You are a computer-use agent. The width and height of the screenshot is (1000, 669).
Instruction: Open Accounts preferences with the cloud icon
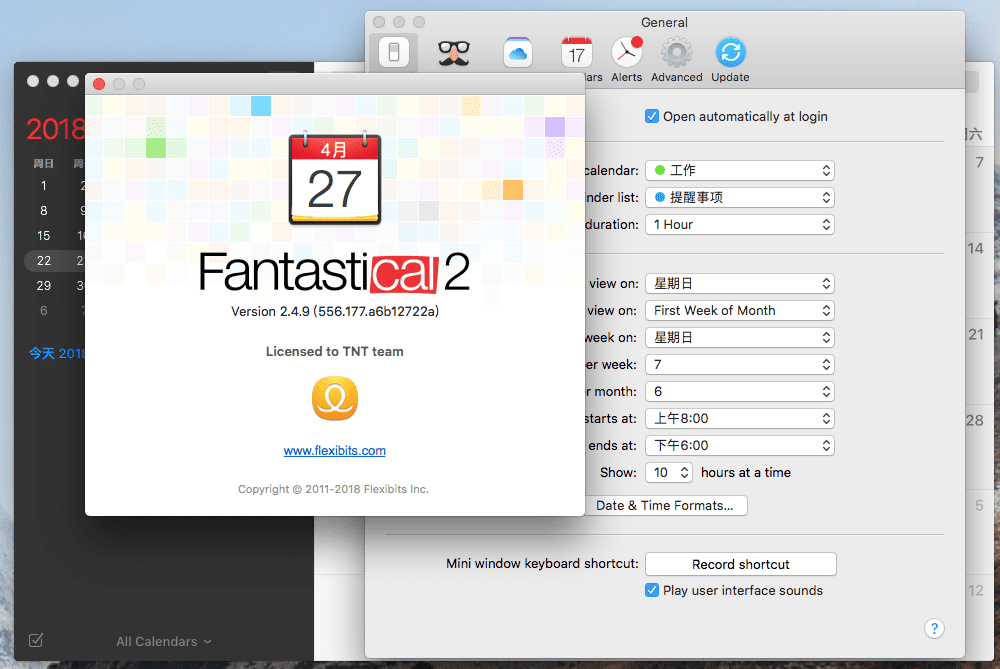point(517,52)
